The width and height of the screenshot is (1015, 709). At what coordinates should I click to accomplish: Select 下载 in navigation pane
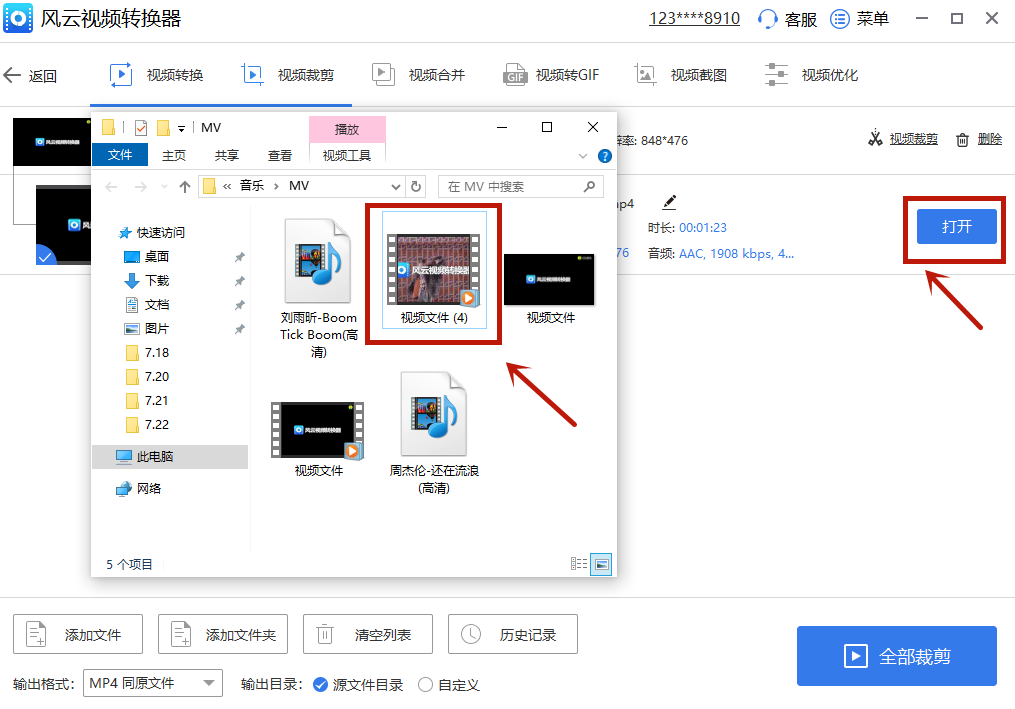[x=147, y=280]
